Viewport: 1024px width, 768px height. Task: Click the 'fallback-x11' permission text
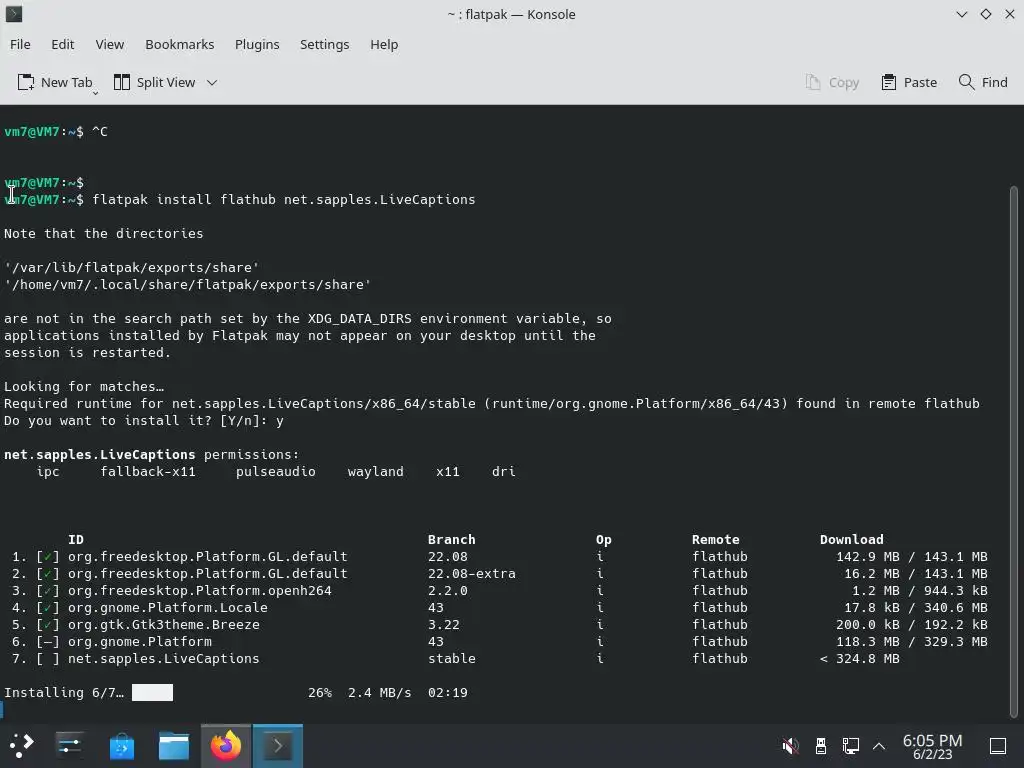148,472
